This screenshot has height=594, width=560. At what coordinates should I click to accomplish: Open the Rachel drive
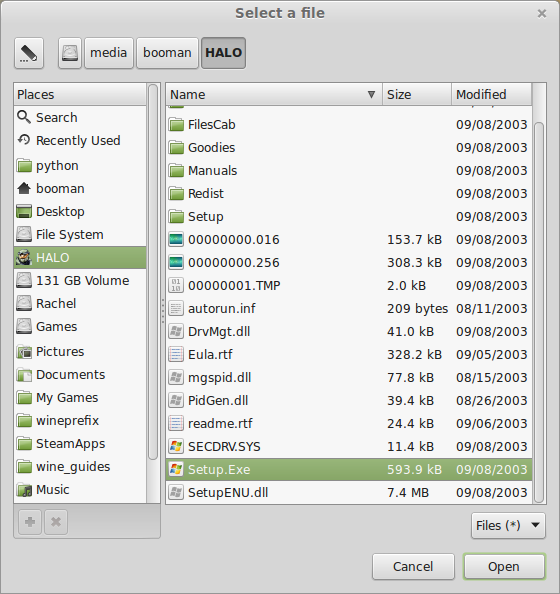coord(80,303)
